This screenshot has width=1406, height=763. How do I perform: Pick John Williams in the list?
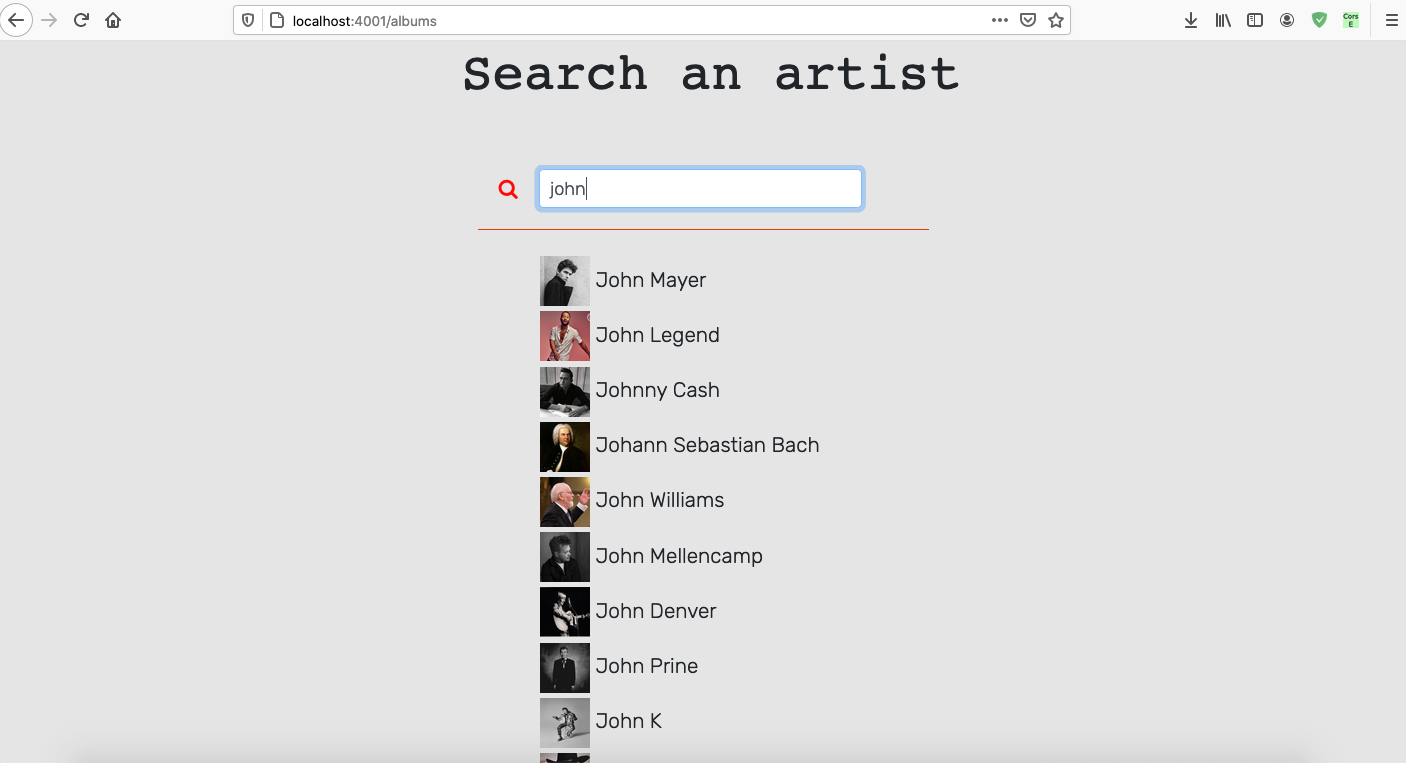(x=660, y=500)
